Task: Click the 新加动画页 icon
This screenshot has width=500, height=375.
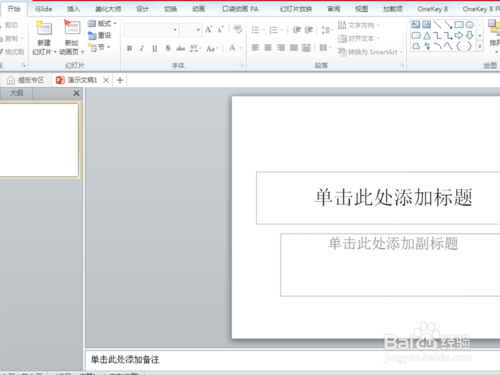Action: [x=72, y=27]
